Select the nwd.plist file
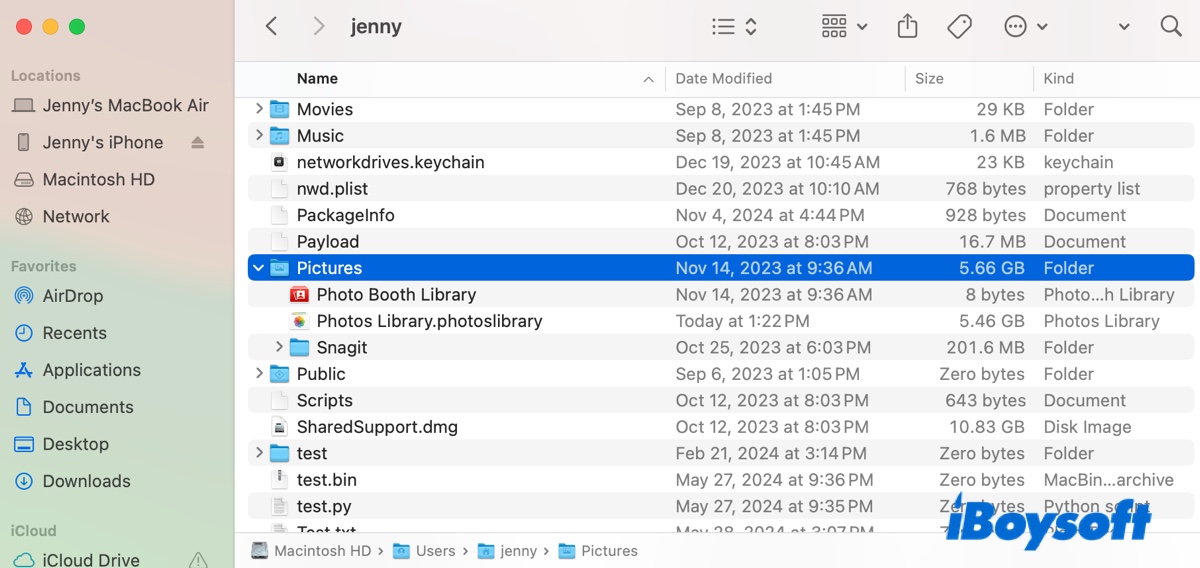 click(x=332, y=188)
